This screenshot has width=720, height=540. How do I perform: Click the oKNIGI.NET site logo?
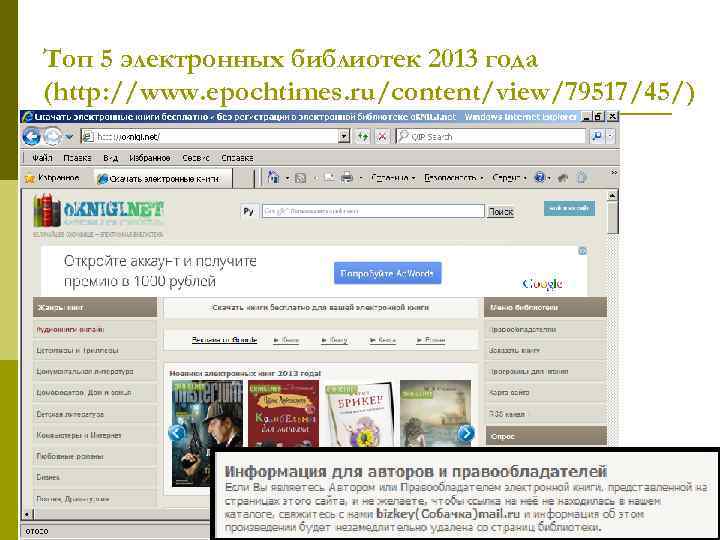point(99,212)
